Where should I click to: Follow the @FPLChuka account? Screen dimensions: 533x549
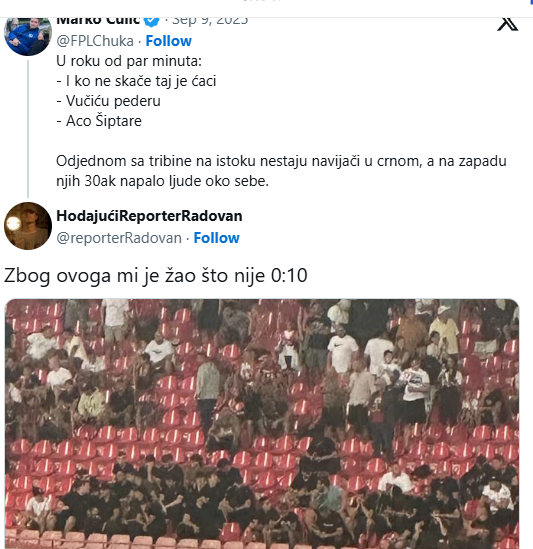(168, 41)
